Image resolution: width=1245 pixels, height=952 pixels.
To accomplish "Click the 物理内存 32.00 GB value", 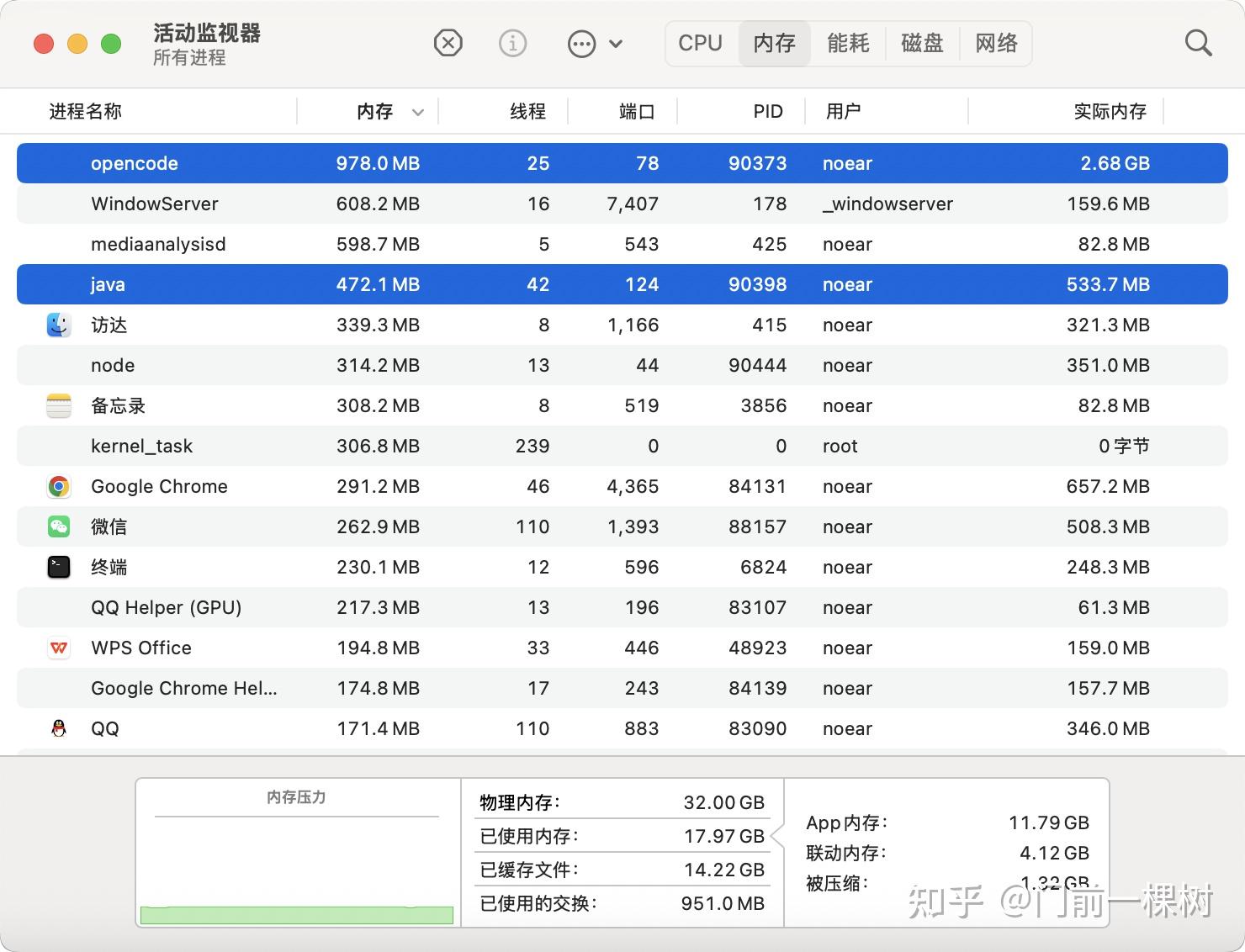I will [723, 802].
